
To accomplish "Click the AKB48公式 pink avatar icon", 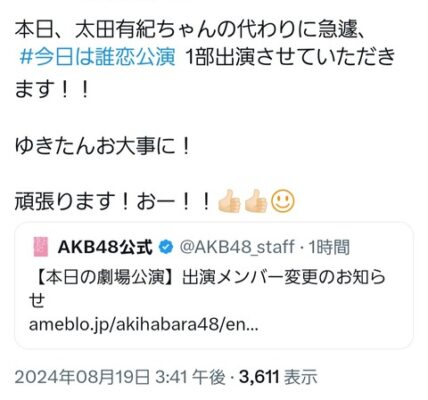I will (x=41, y=247).
